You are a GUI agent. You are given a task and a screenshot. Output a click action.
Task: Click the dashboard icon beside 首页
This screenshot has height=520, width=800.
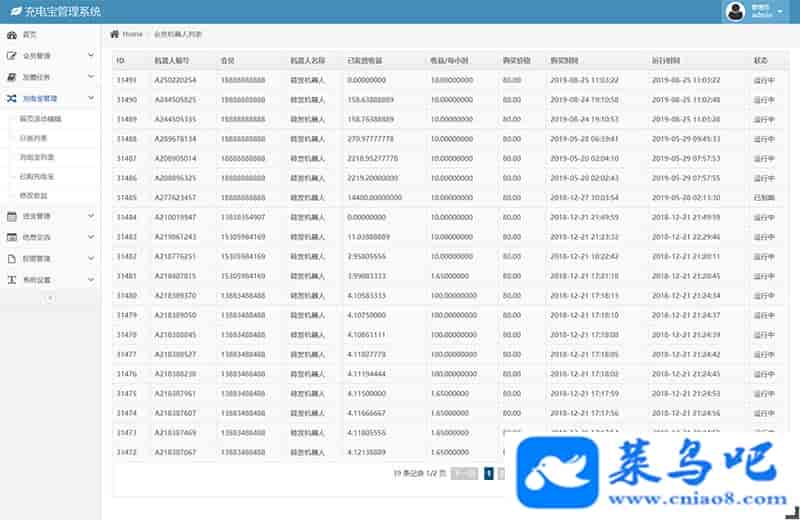[x=12, y=35]
